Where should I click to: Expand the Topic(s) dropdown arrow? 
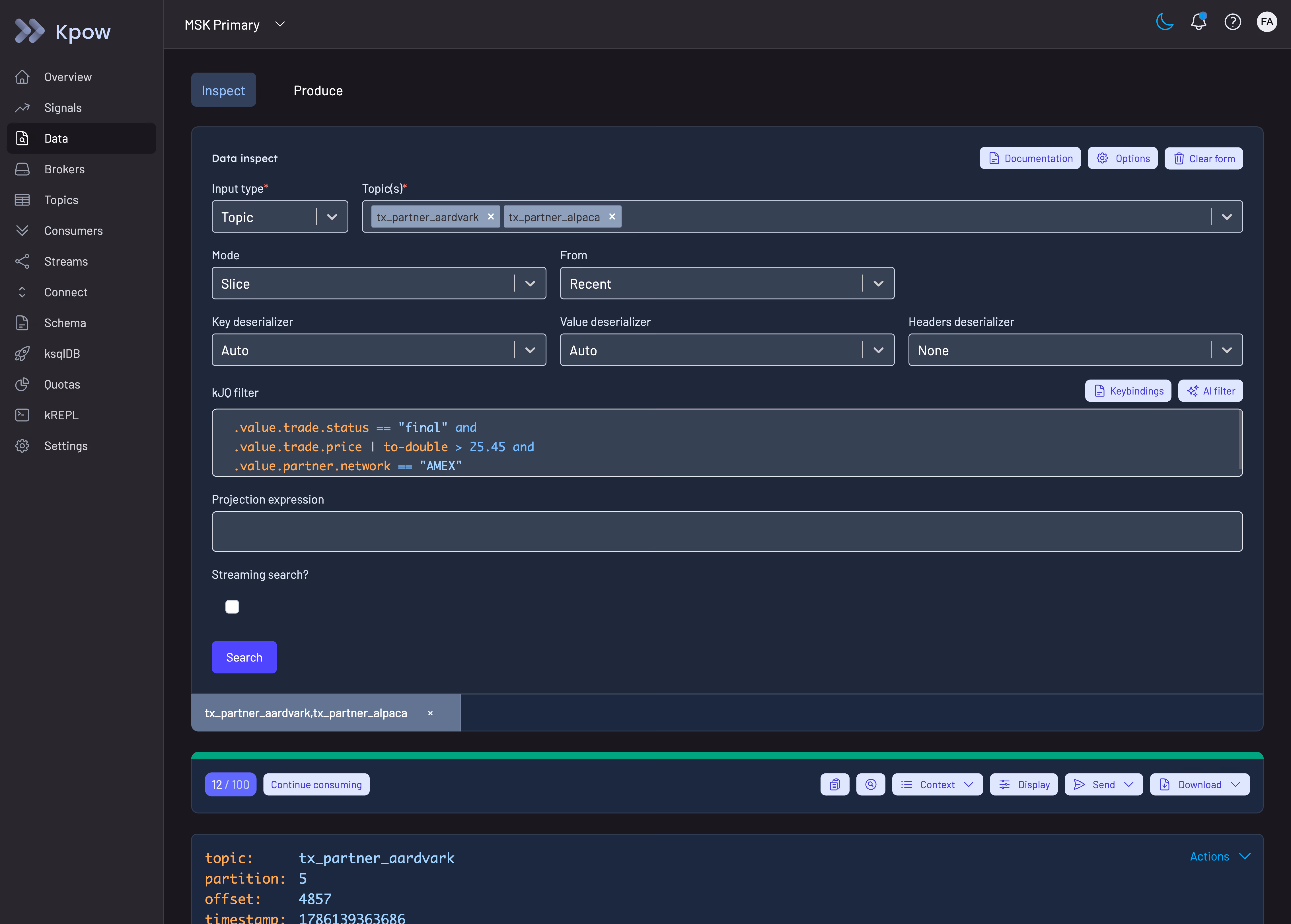pos(1227,217)
